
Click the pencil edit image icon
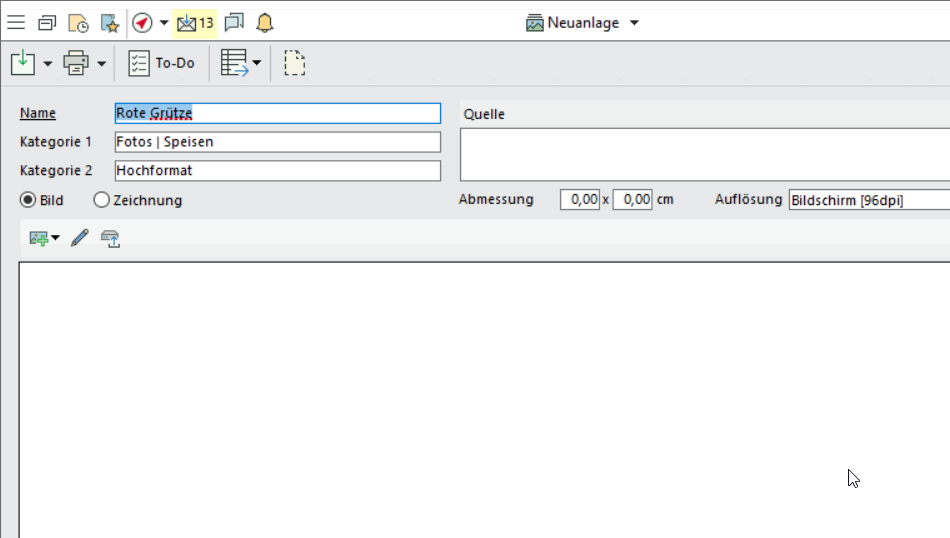(80, 238)
